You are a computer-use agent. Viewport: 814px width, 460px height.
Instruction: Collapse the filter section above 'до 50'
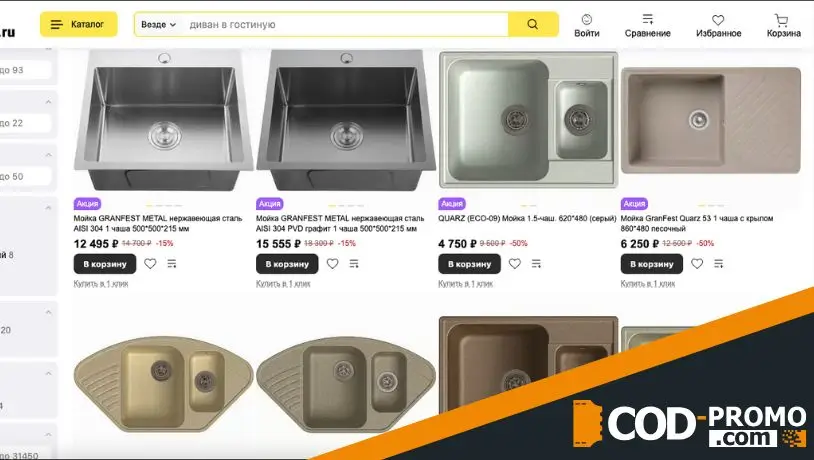48,155
